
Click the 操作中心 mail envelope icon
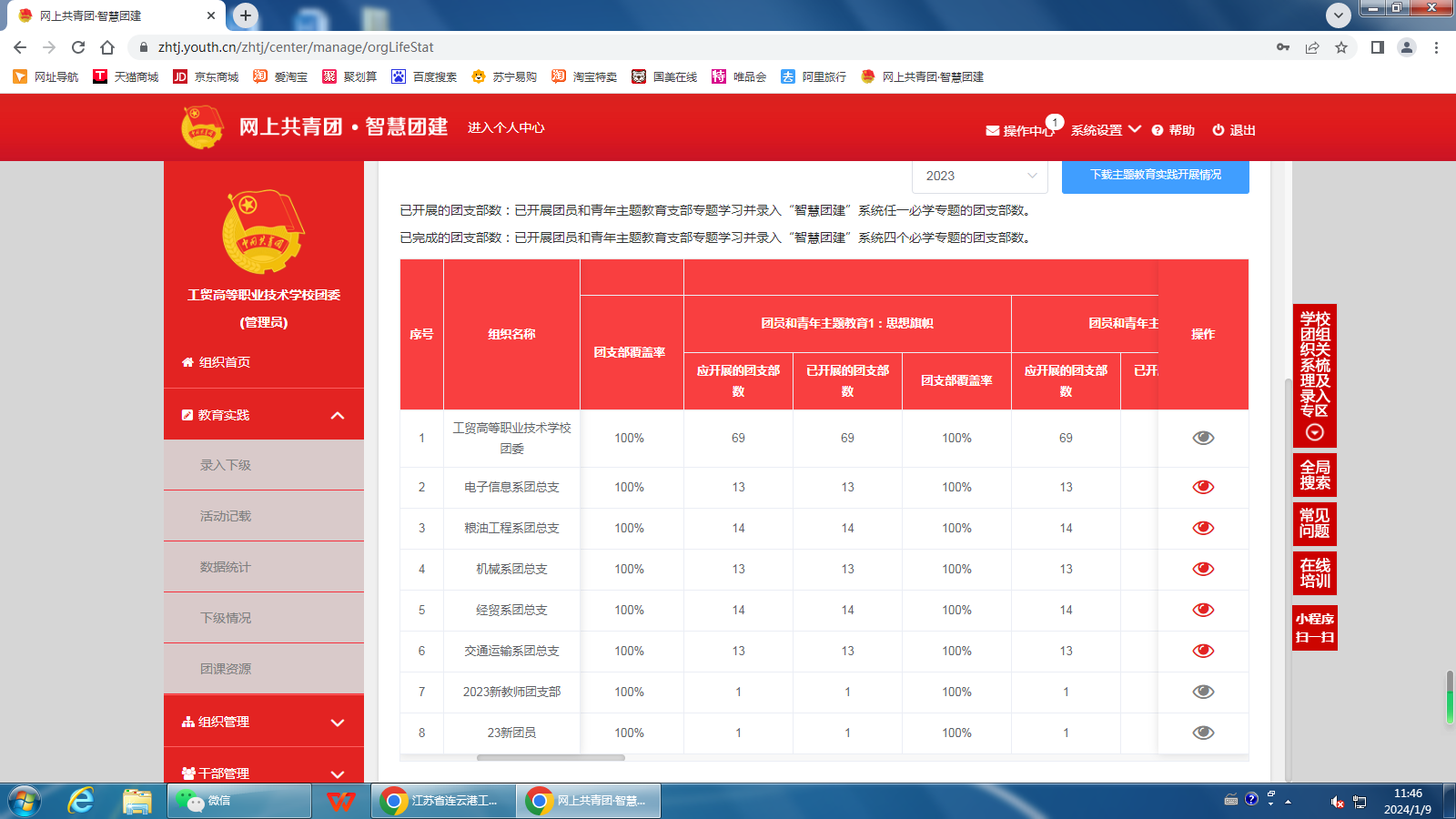(992, 131)
